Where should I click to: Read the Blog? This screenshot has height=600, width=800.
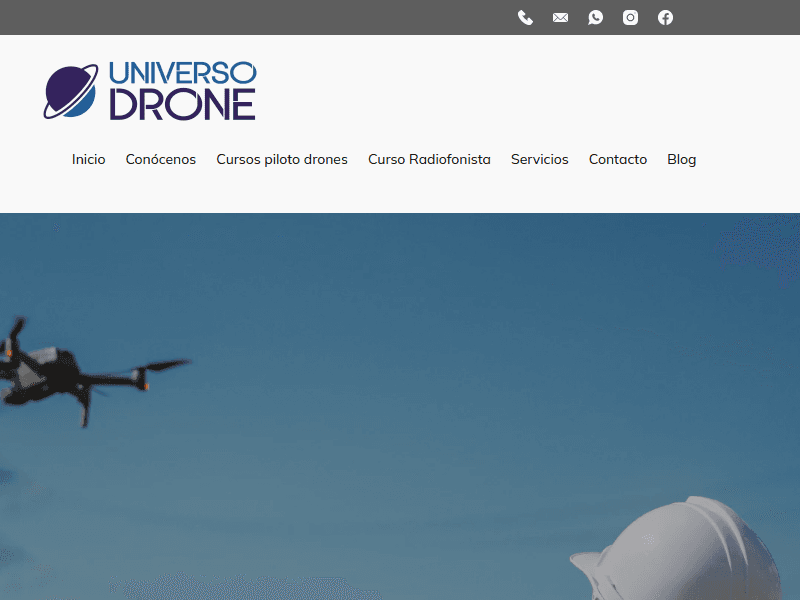pos(681,159)
